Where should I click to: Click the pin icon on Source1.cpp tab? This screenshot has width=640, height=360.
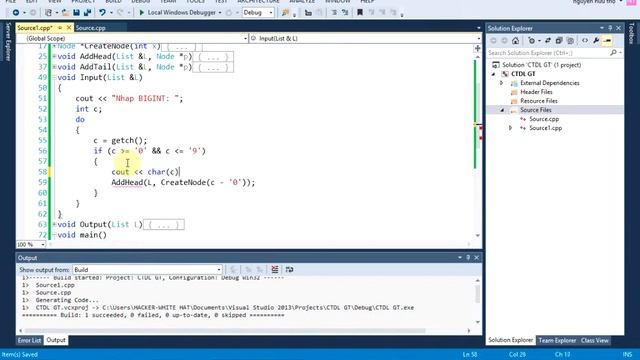(60, 28)
